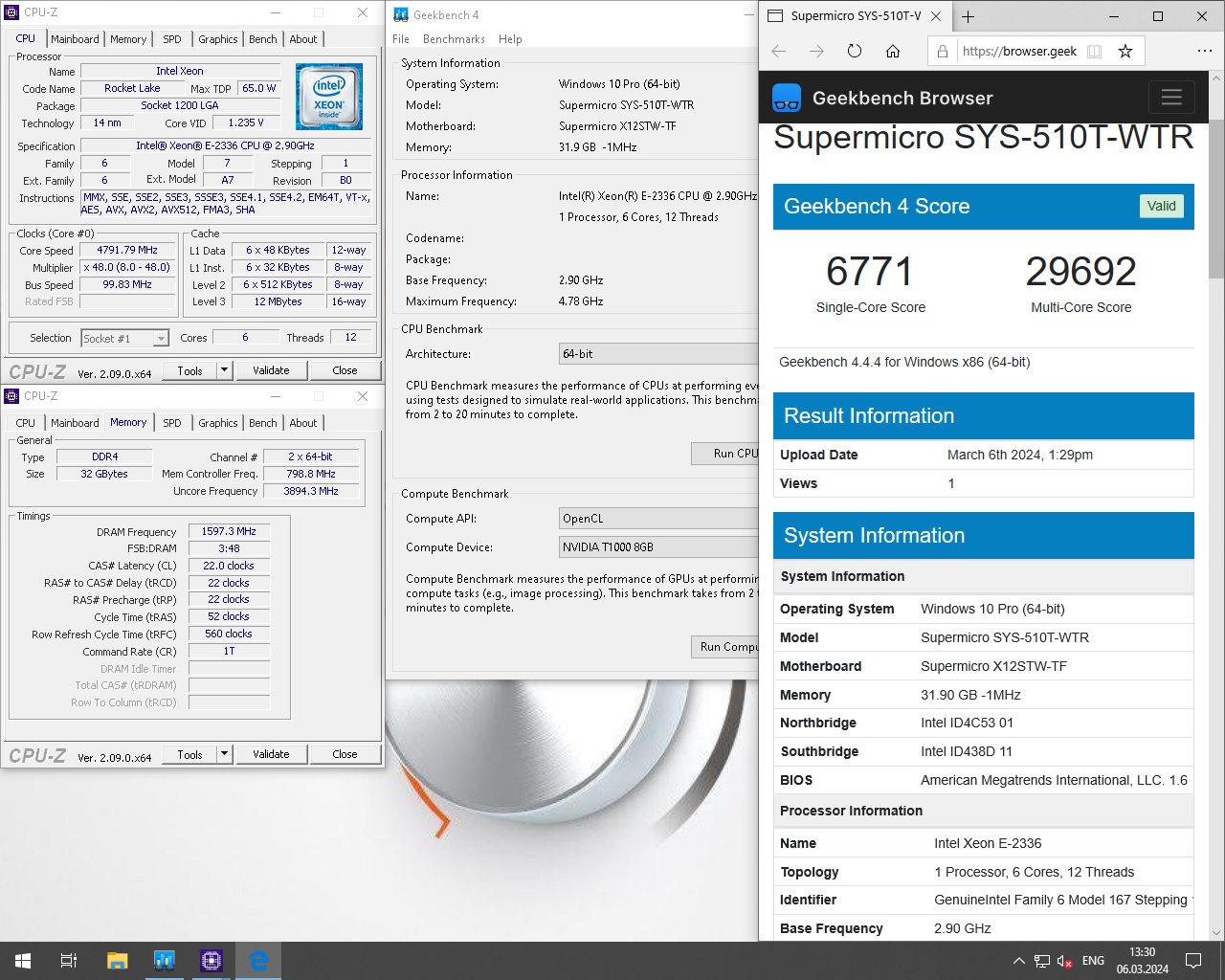The height and width of the screenshot is (980, 1225).
Task: Click the Core Speed 4791.79 MHz value
Action: 127,250
